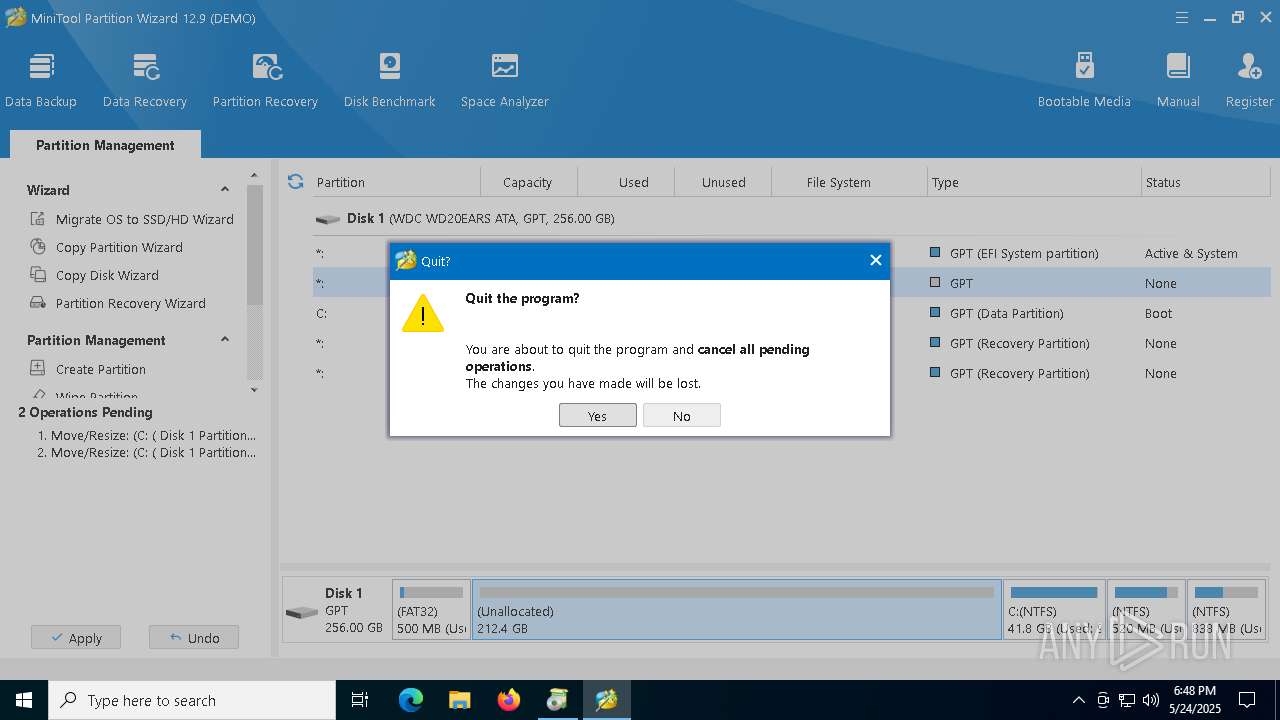Open Task View on the taskbar
This screenshot has height=720, width=1280.
click(x=360, y=700)
